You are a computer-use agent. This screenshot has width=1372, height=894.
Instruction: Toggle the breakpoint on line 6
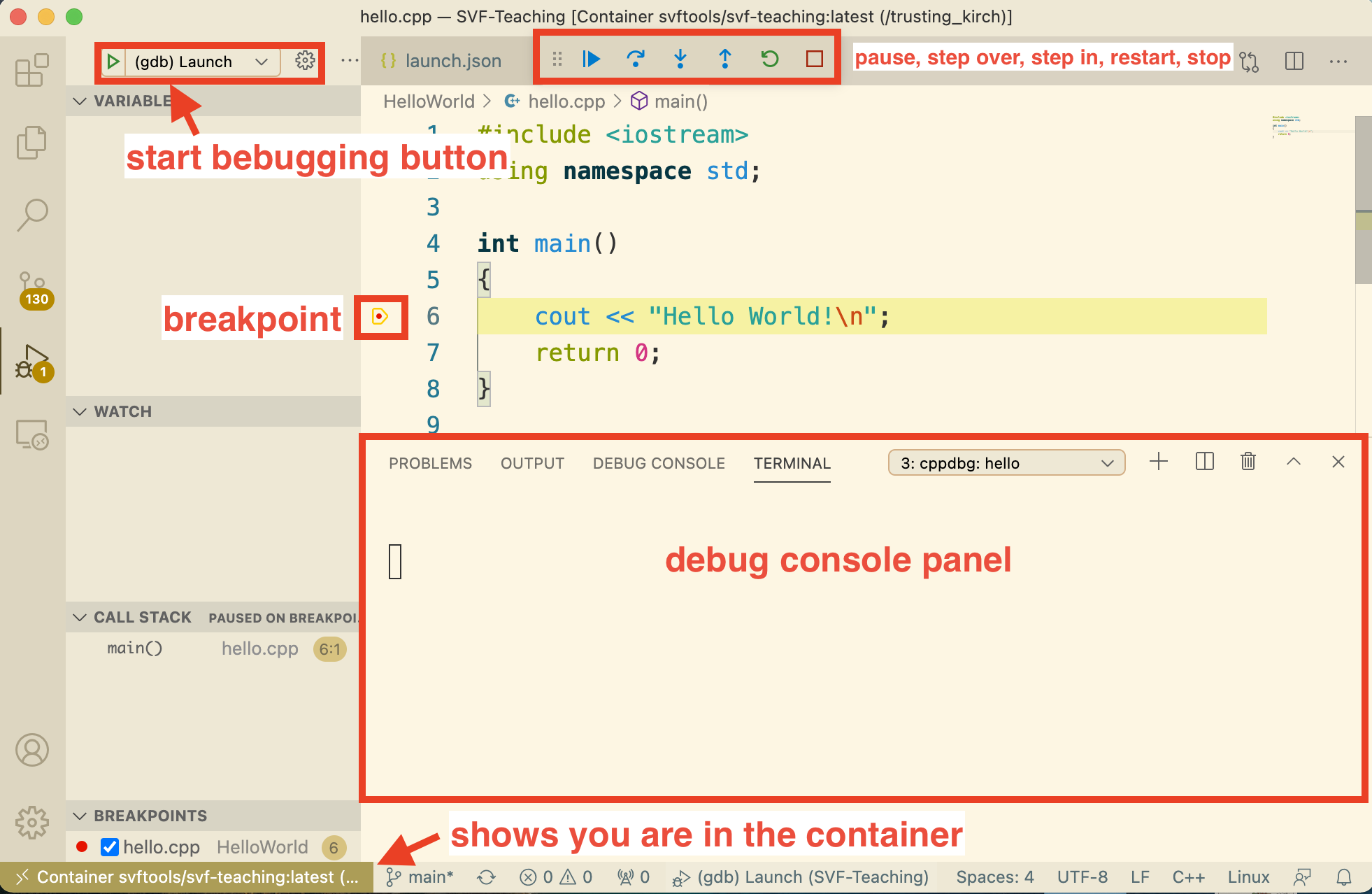pyautogui.click(x=380, y=317)
